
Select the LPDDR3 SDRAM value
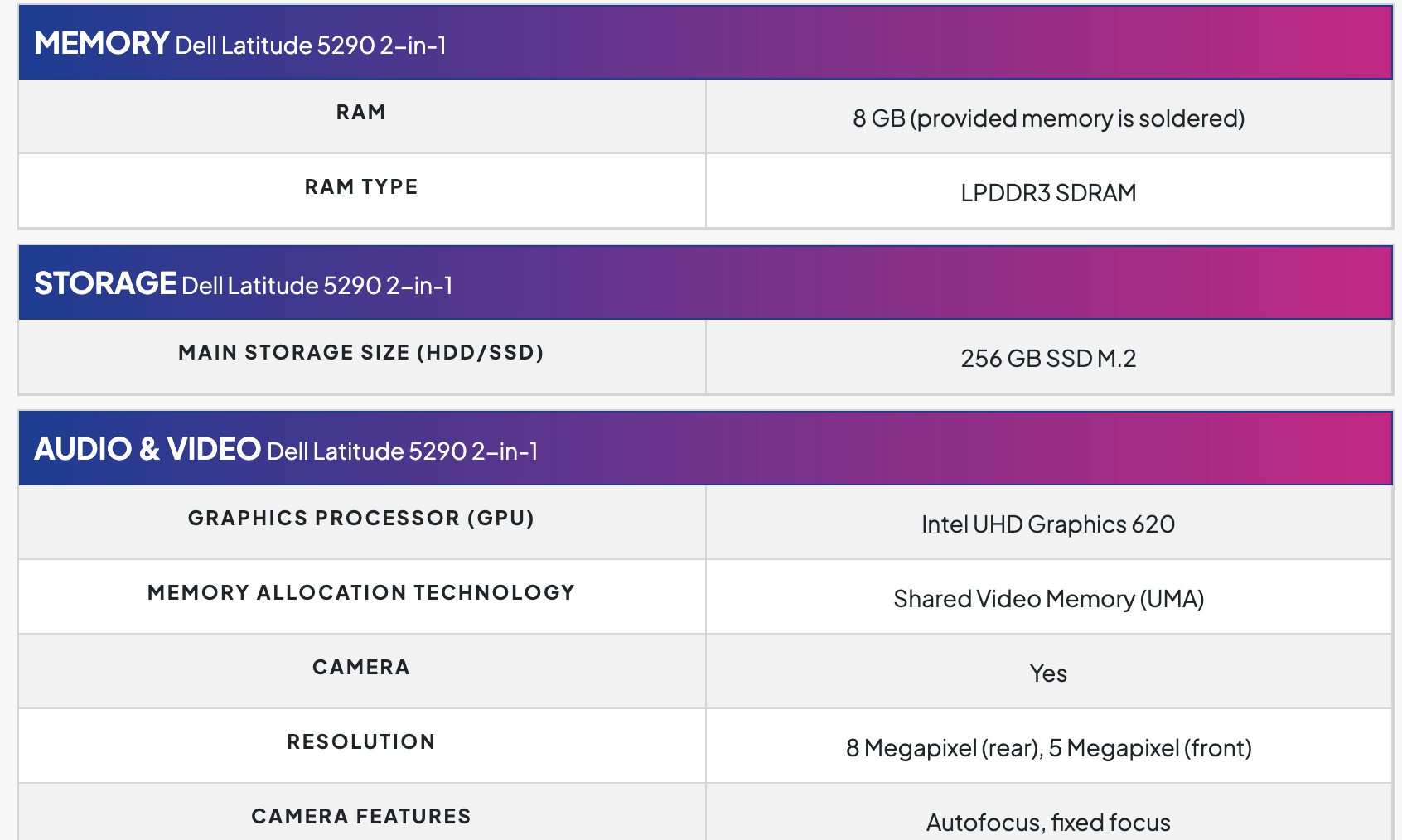pos(1048,193)
